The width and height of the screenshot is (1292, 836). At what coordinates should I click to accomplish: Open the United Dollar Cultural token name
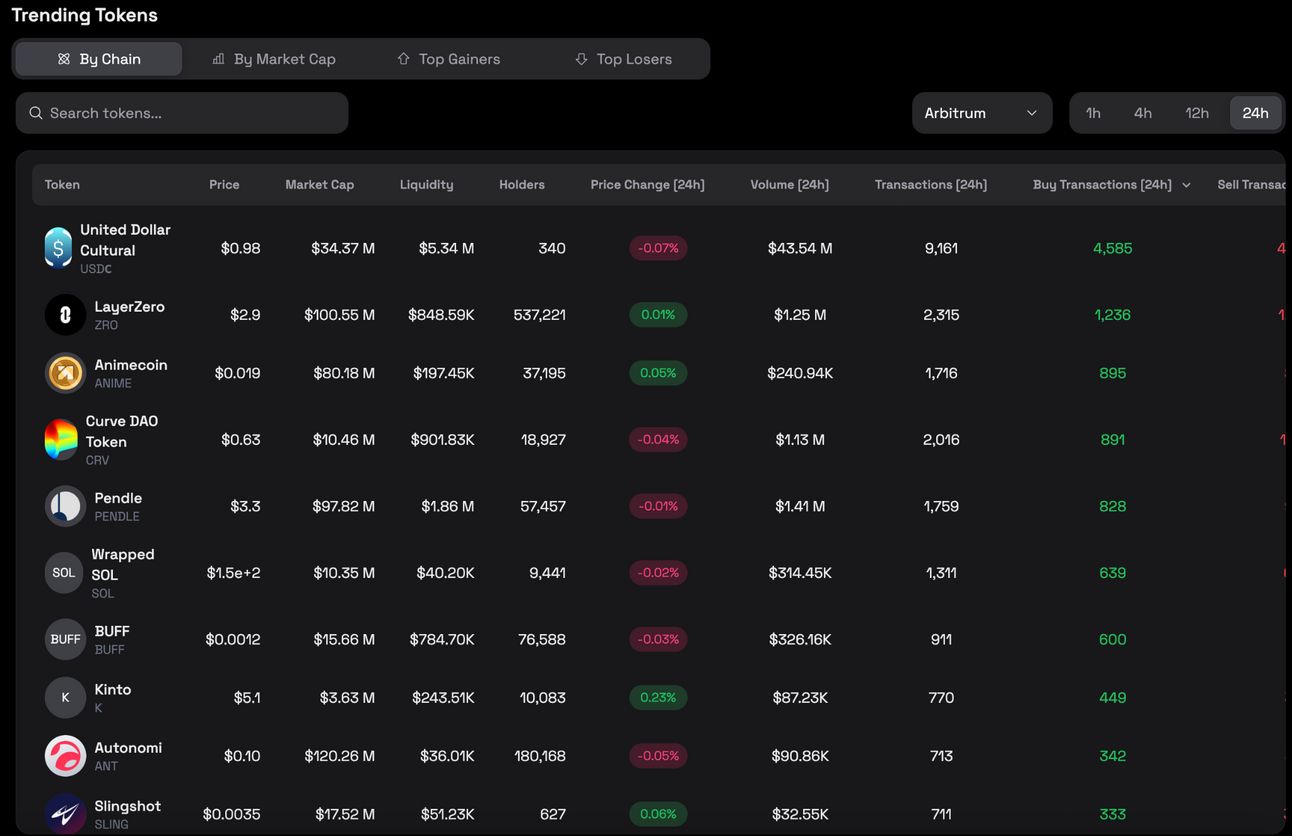125,240
